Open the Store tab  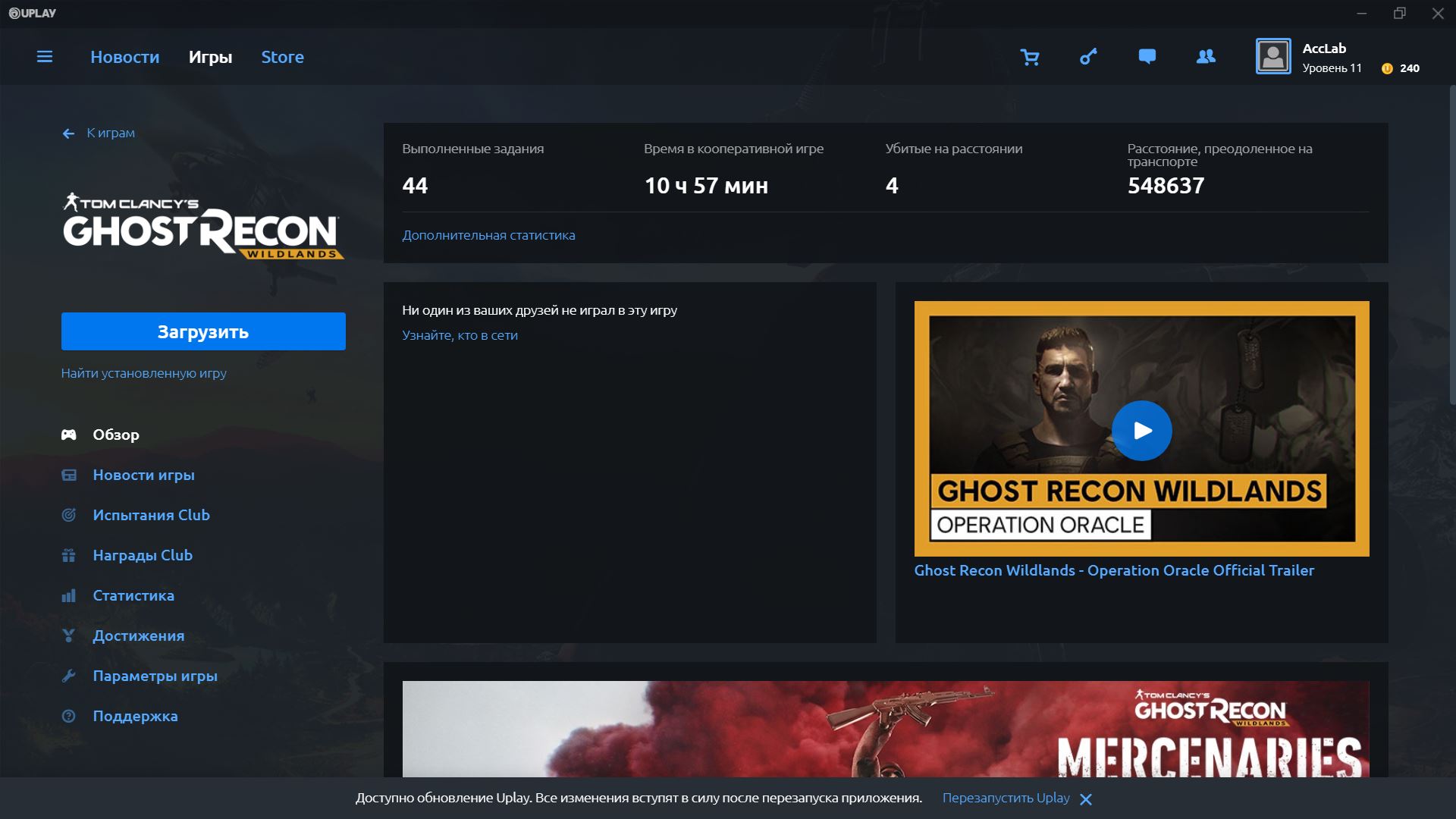coord(282,57)
